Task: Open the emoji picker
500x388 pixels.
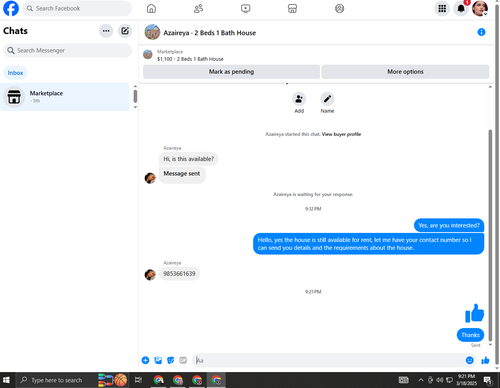Action: click(469, 360)
